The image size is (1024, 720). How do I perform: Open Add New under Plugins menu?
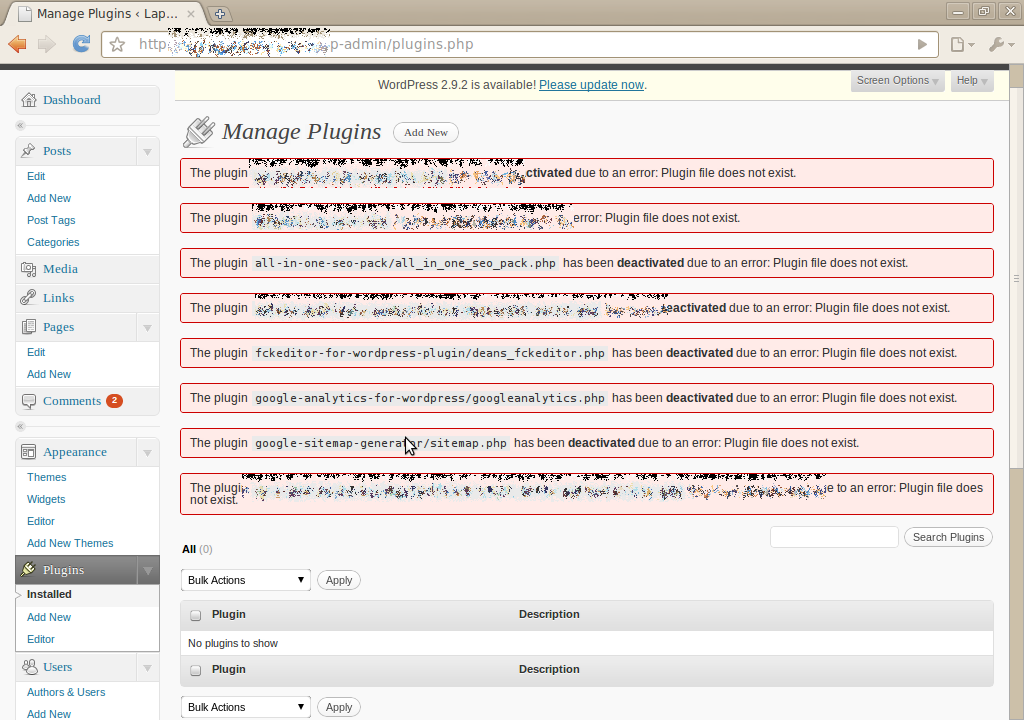pyautogui.click(x=48, y=617)
